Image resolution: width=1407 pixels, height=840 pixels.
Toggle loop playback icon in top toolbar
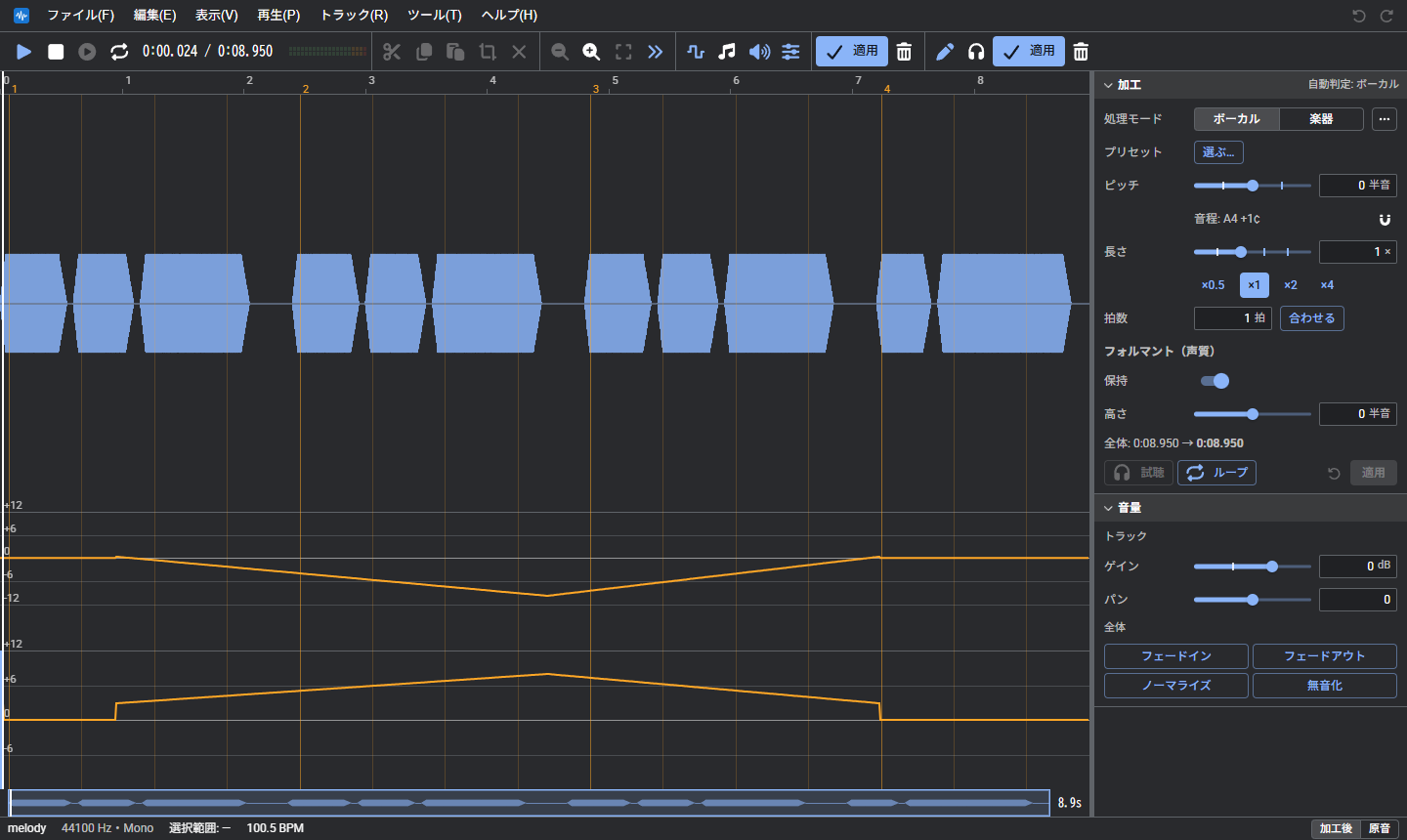119,52
